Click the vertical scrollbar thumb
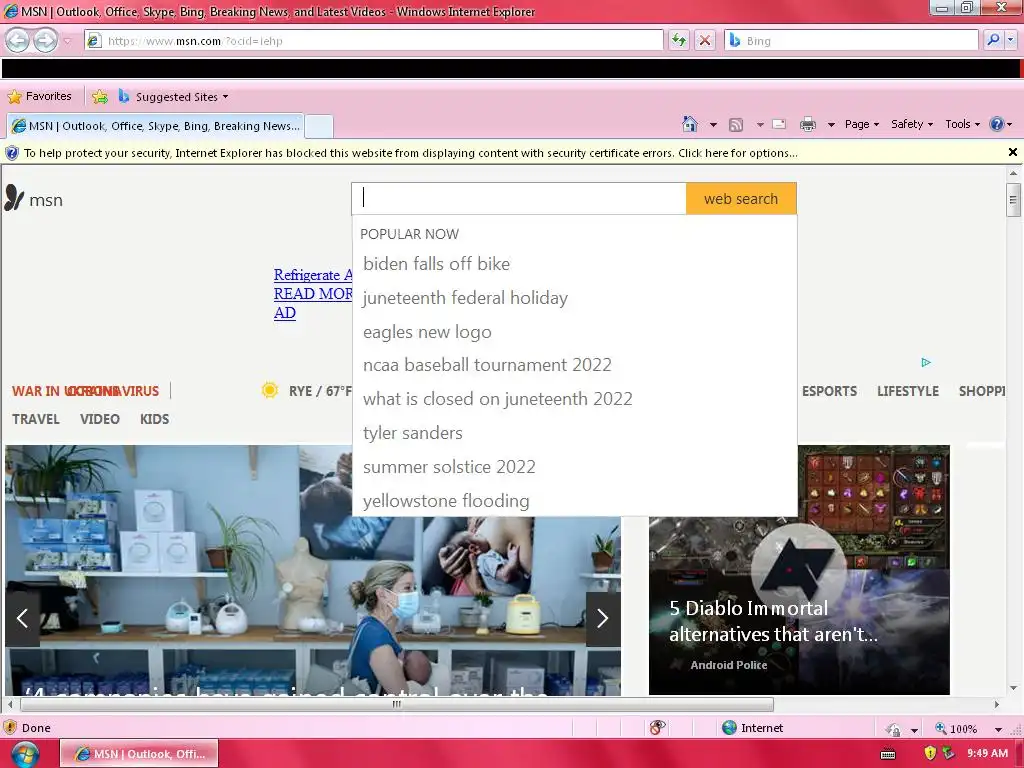Image resolution: width=1024 pixels, height=768 pixels. tap(1013, 199)
